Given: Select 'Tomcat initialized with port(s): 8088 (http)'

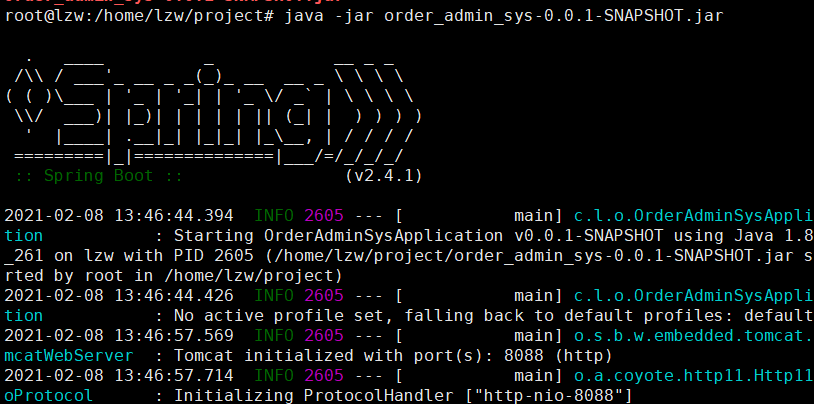Looking at the screenshot, I should pyautogui.click(x=394, y=356).
